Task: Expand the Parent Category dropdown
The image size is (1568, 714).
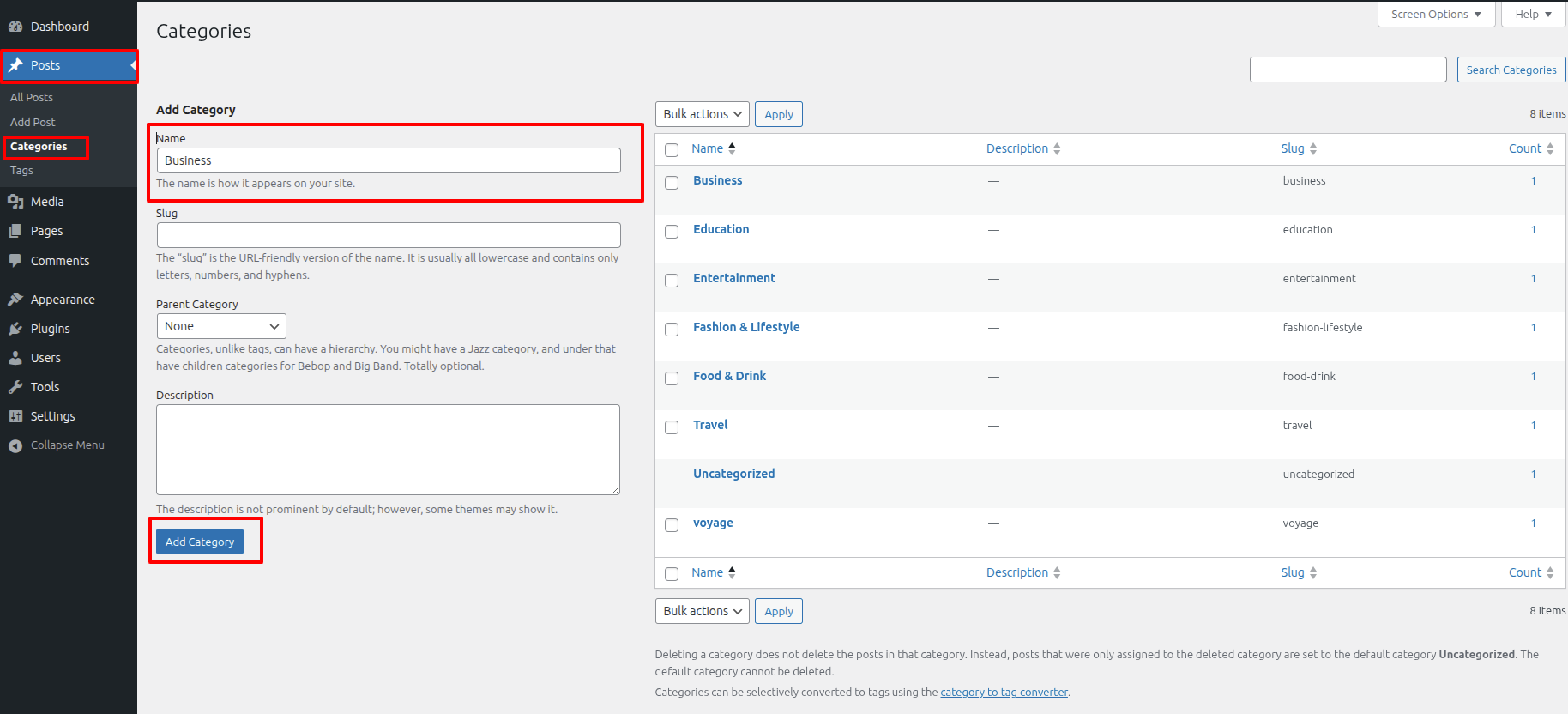Action: click(x=221, y=326)
